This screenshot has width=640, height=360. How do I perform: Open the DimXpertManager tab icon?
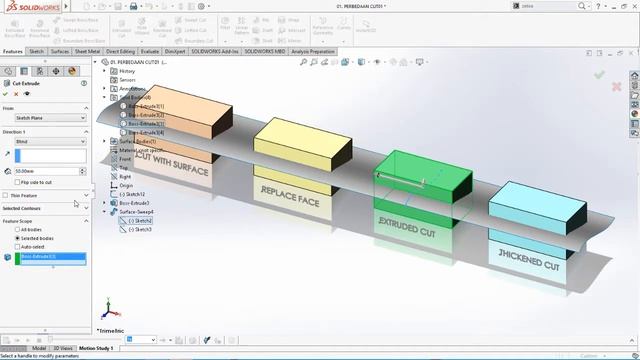pyautogui.click(x=56, y=71)
